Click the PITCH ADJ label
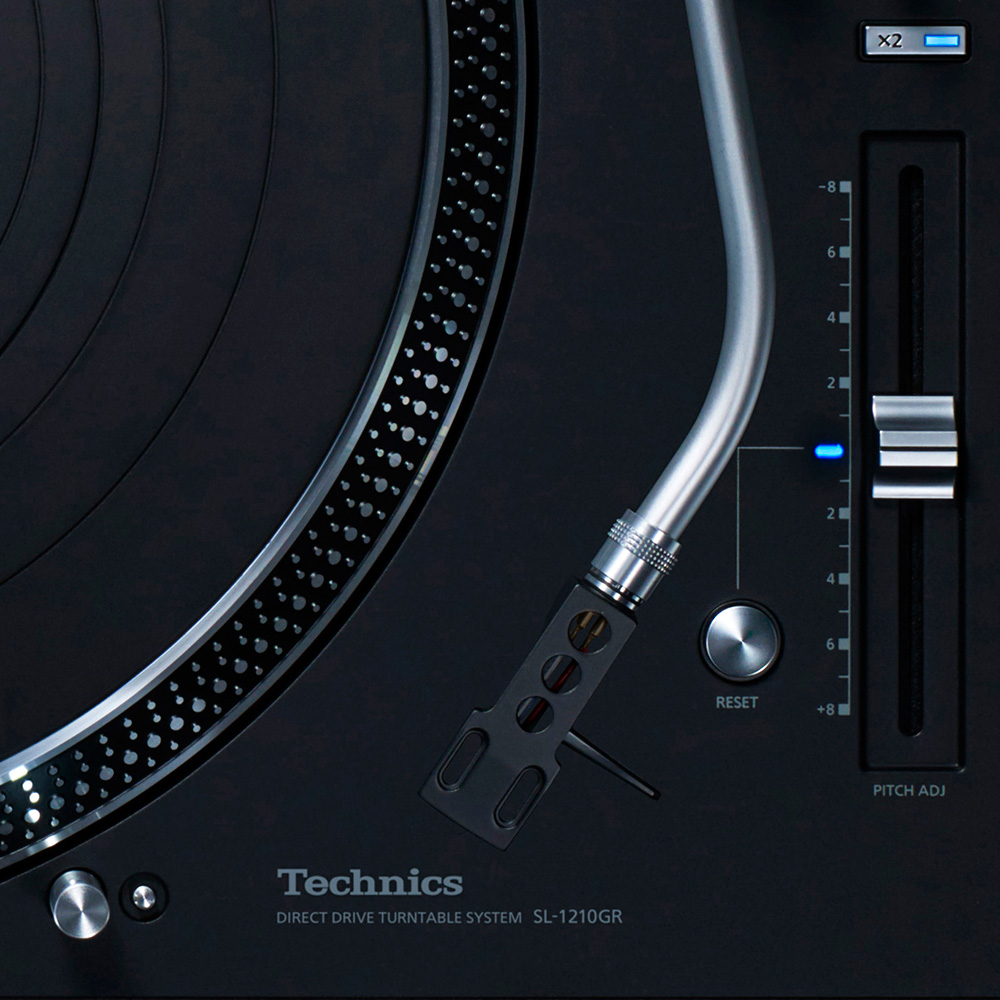The height and width of the screenshot is (1000, 1000). coord(909,791)
